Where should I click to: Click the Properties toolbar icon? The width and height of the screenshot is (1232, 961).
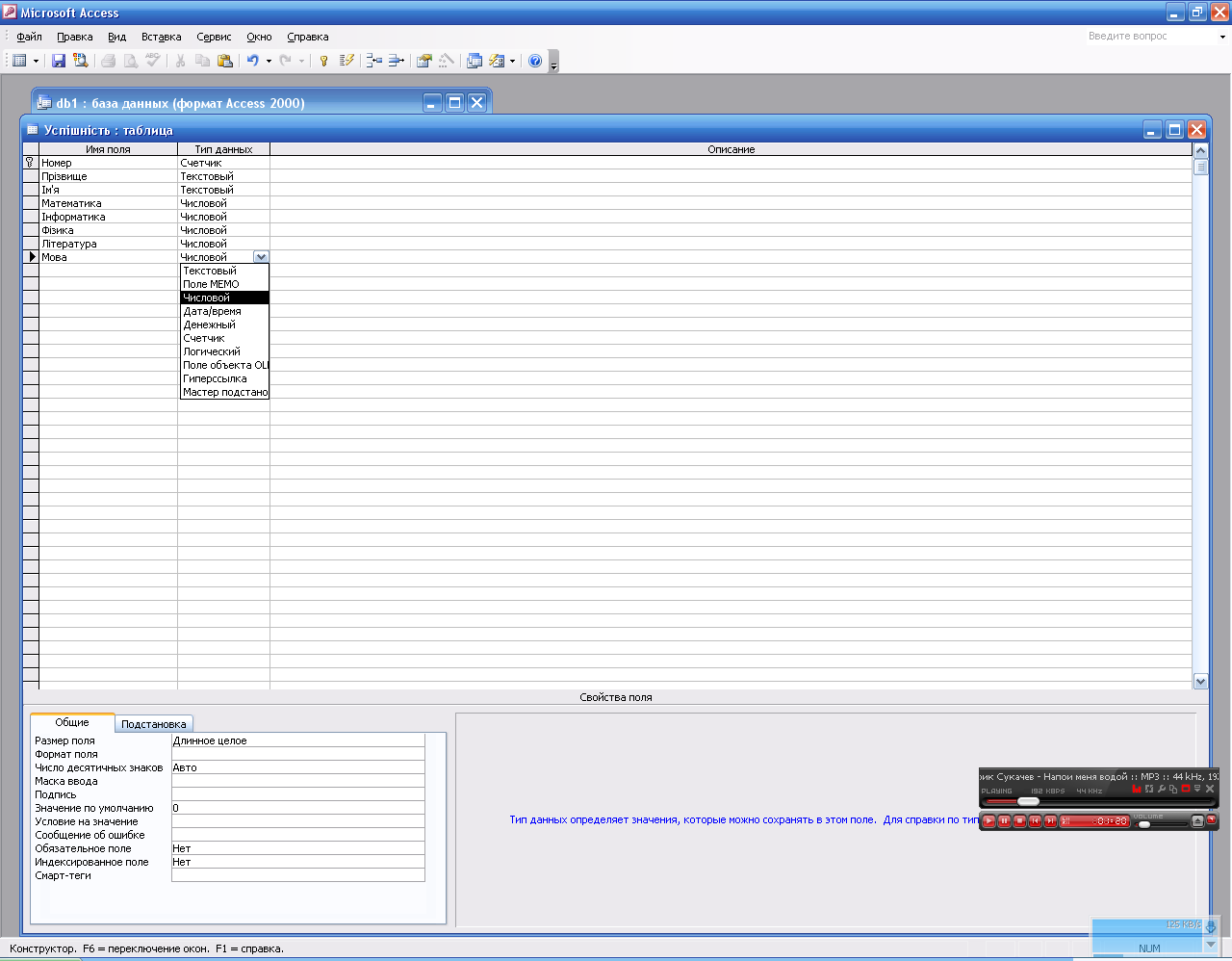423,61
